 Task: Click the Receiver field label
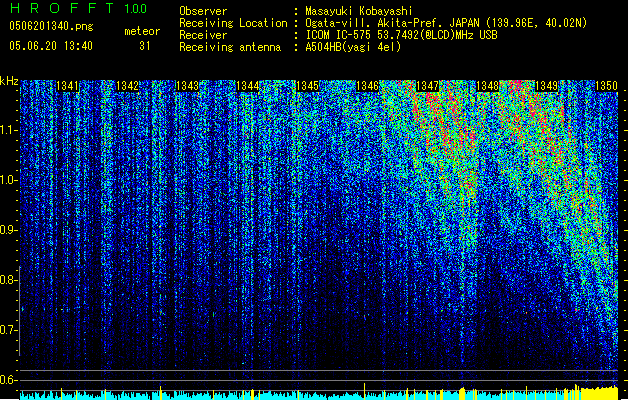(203, 35)
